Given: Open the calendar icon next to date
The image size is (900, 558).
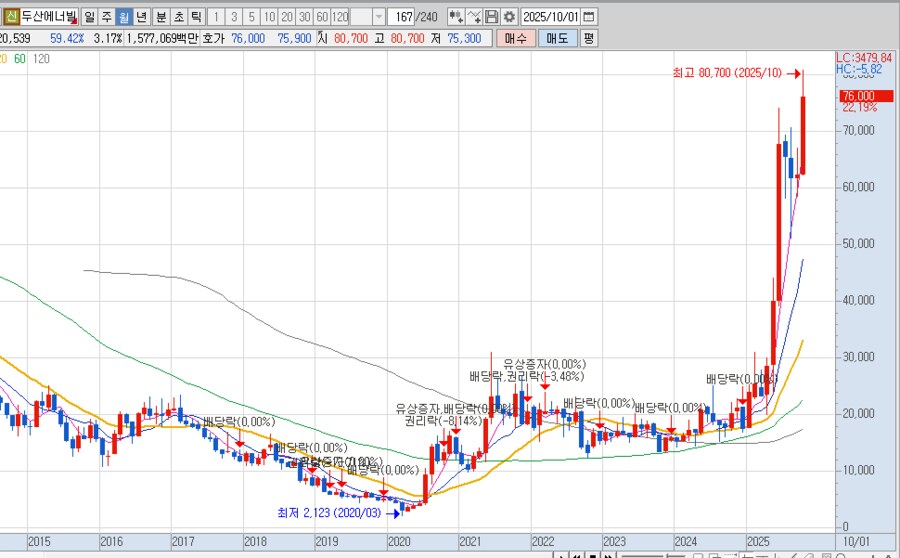Looking at the screenshot, I should 588,17.
